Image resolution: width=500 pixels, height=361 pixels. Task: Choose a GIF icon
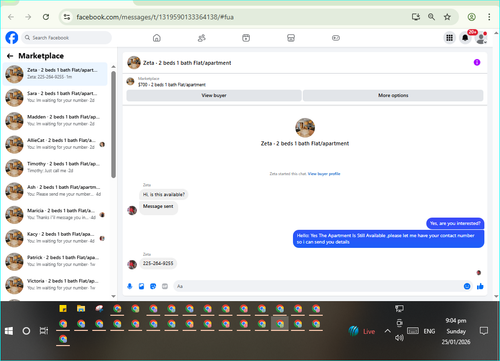point(165,286)
